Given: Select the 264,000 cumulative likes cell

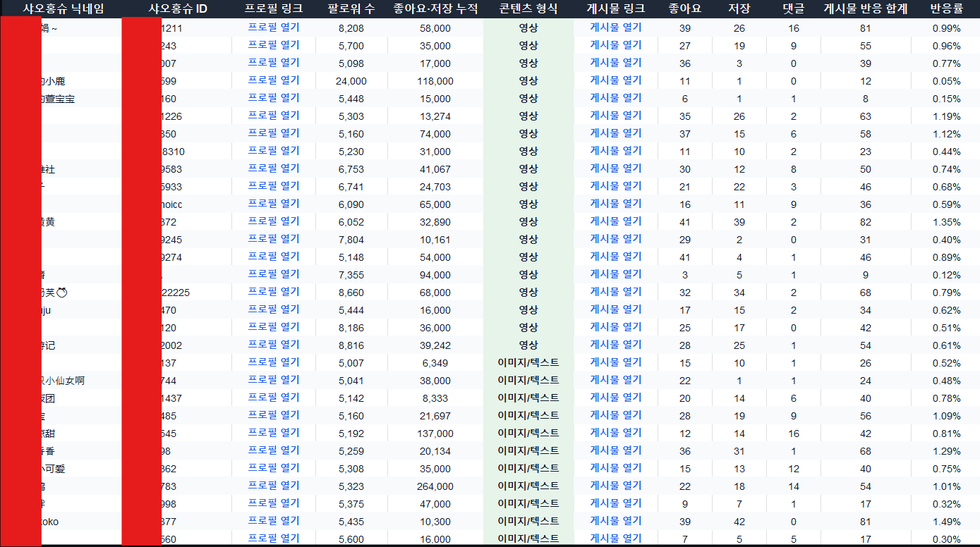Looking at the screenshot, I should [435, 486].
